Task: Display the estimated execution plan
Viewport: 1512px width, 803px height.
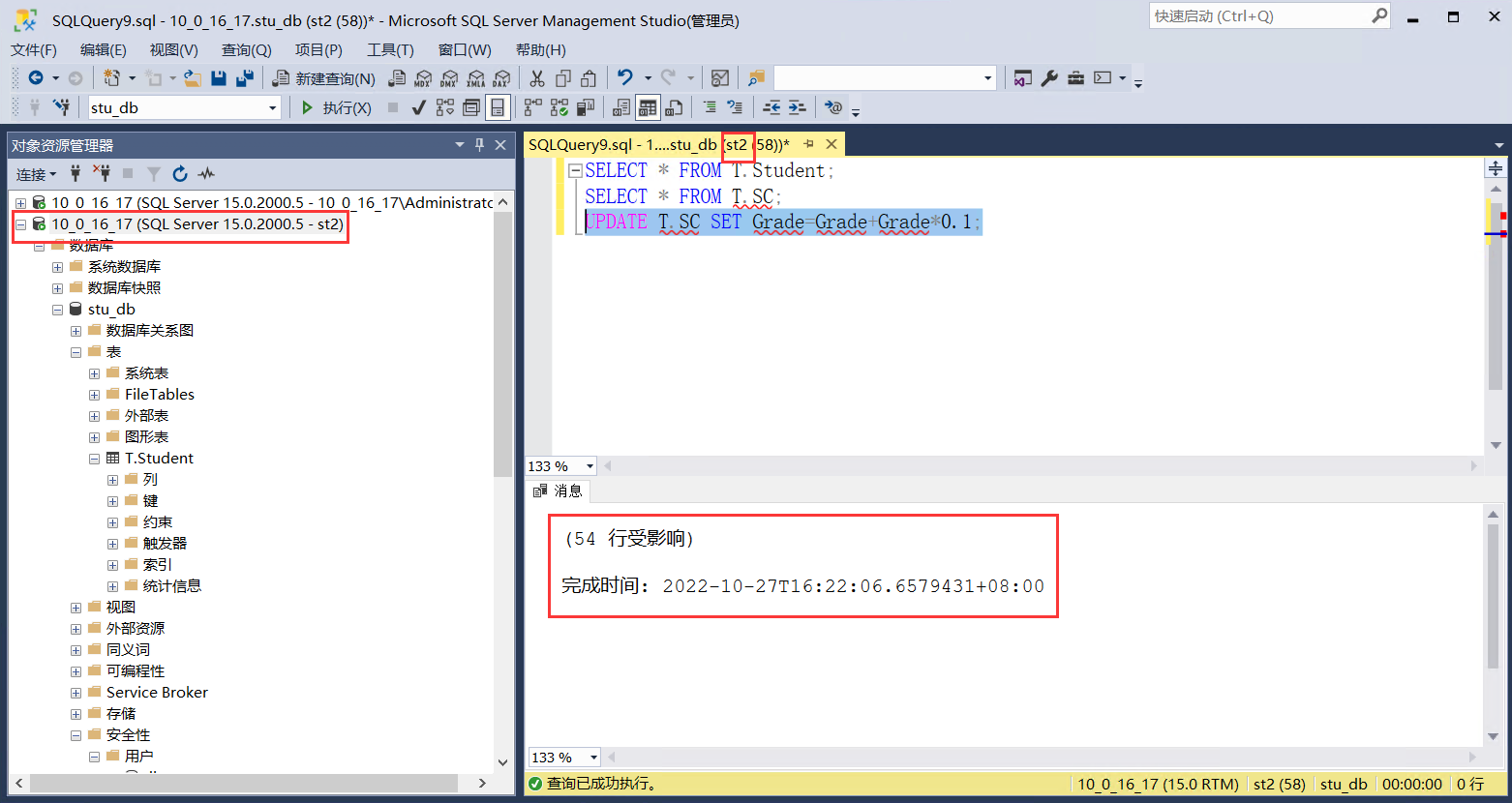Action: [445, 107]
